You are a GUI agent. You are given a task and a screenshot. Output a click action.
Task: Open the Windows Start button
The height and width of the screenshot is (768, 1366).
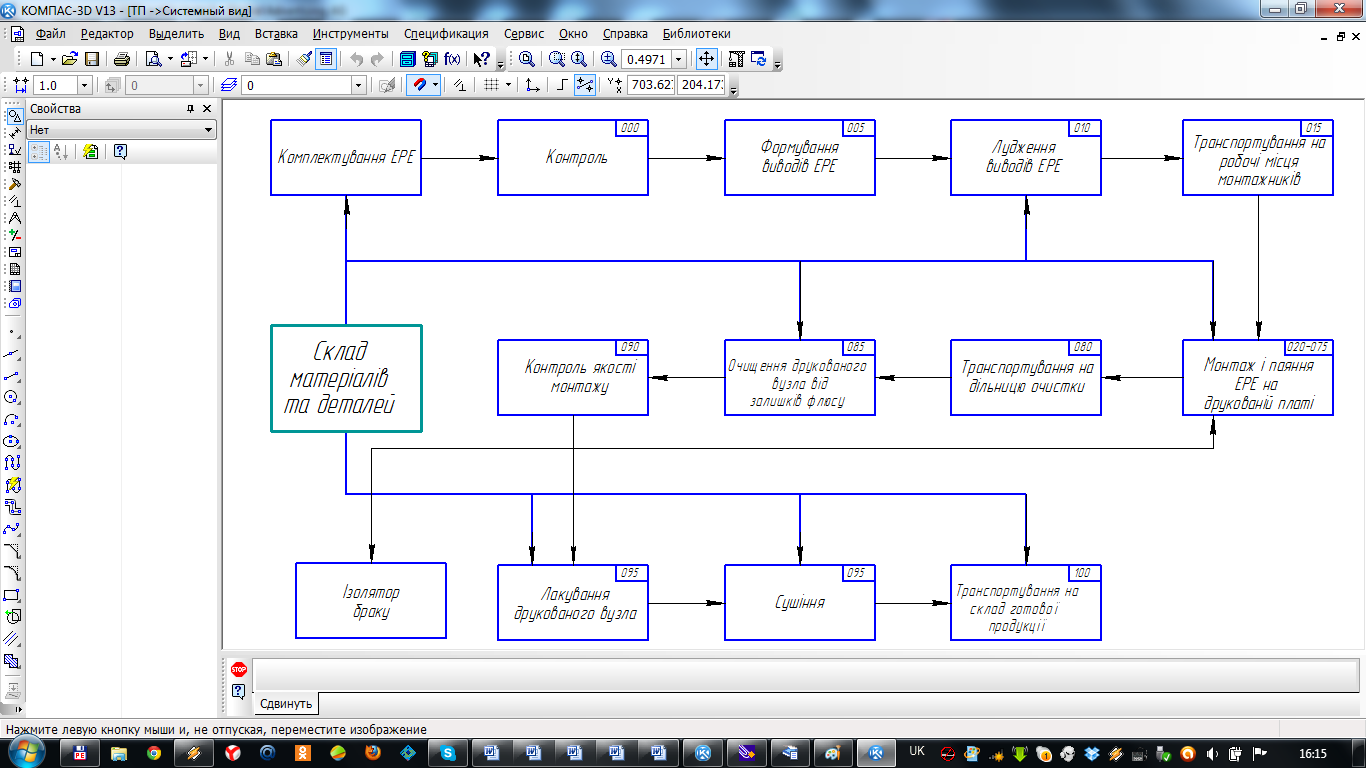click(27, 752)
